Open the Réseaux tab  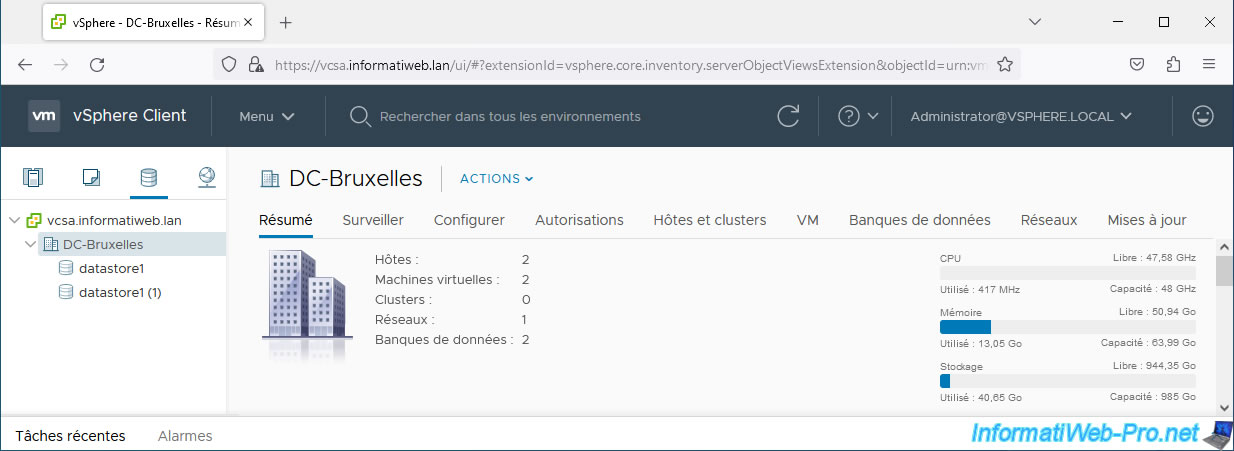pos(1049,220)
